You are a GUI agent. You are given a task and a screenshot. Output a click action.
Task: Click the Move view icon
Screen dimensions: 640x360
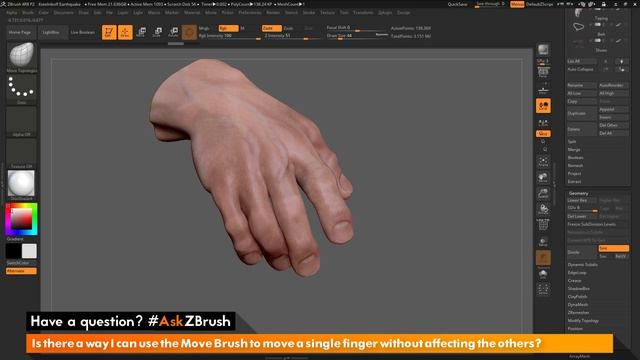pos(543,177)
